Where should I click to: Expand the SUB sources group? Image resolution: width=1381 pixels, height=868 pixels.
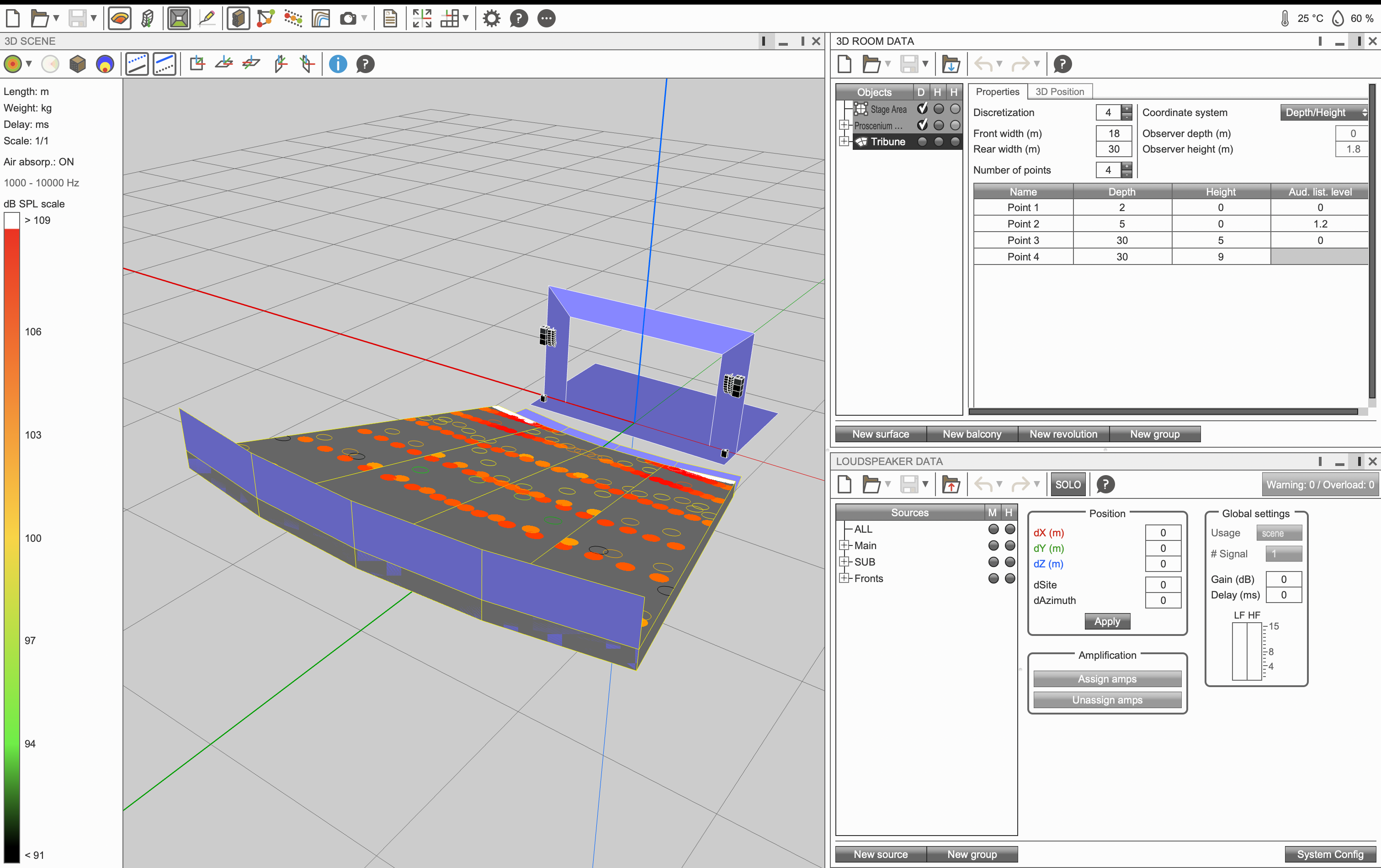coord(844,562)
